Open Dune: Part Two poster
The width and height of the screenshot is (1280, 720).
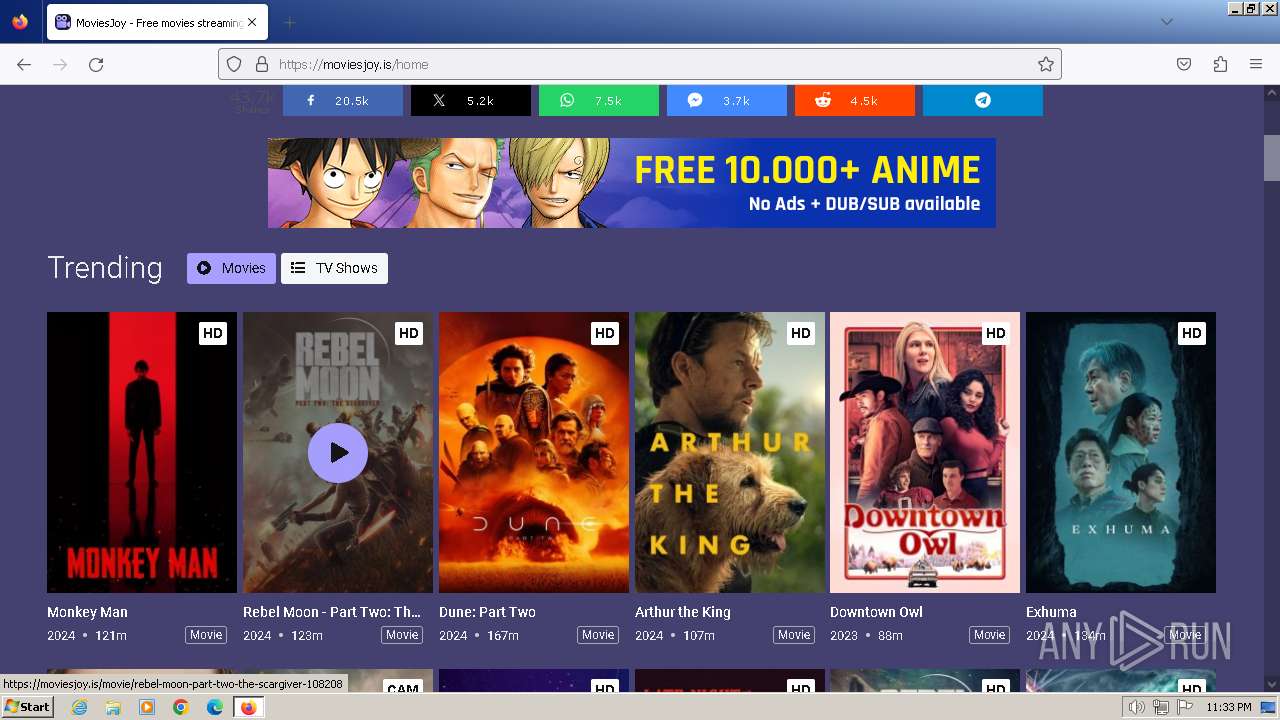click(534, 452)
